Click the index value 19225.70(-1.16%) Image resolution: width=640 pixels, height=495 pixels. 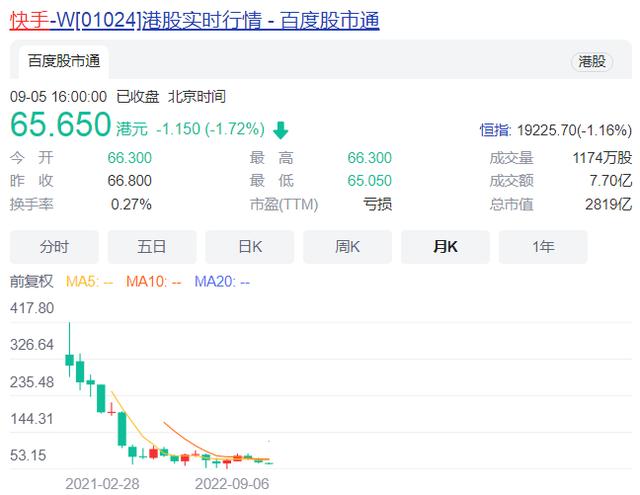coord(574,130)
